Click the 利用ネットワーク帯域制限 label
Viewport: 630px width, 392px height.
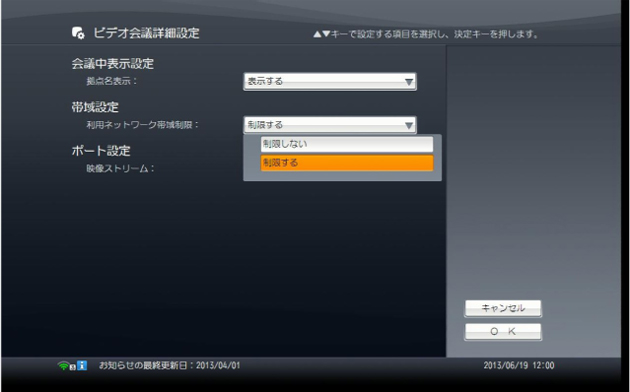point(143,125)
